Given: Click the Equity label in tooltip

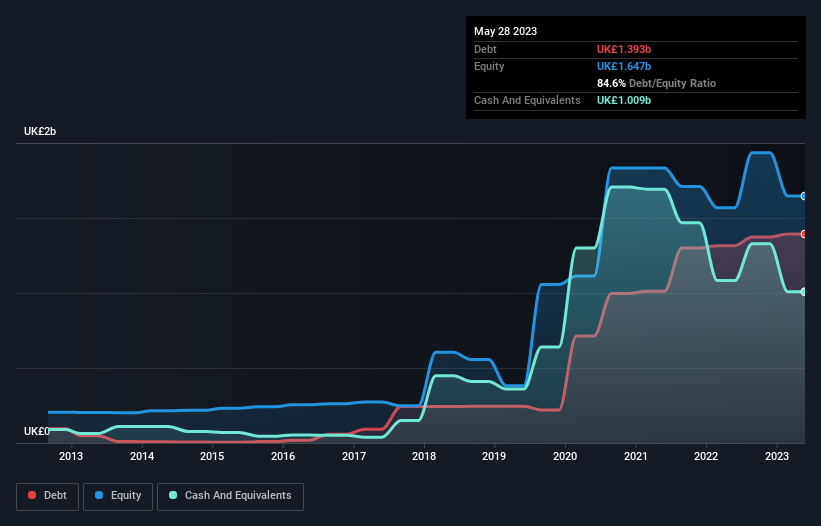Looking at the screenshot, I should point(489,66).
